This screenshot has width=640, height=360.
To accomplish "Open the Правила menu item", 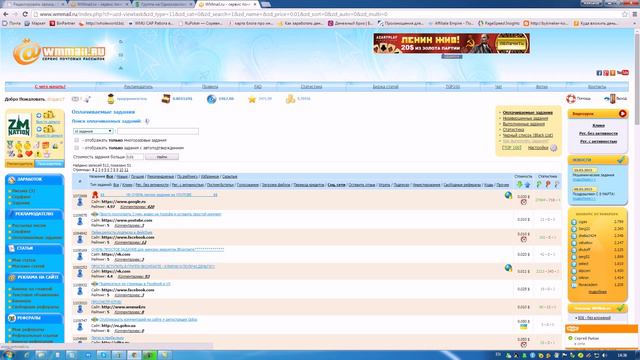I will [210, 87].
